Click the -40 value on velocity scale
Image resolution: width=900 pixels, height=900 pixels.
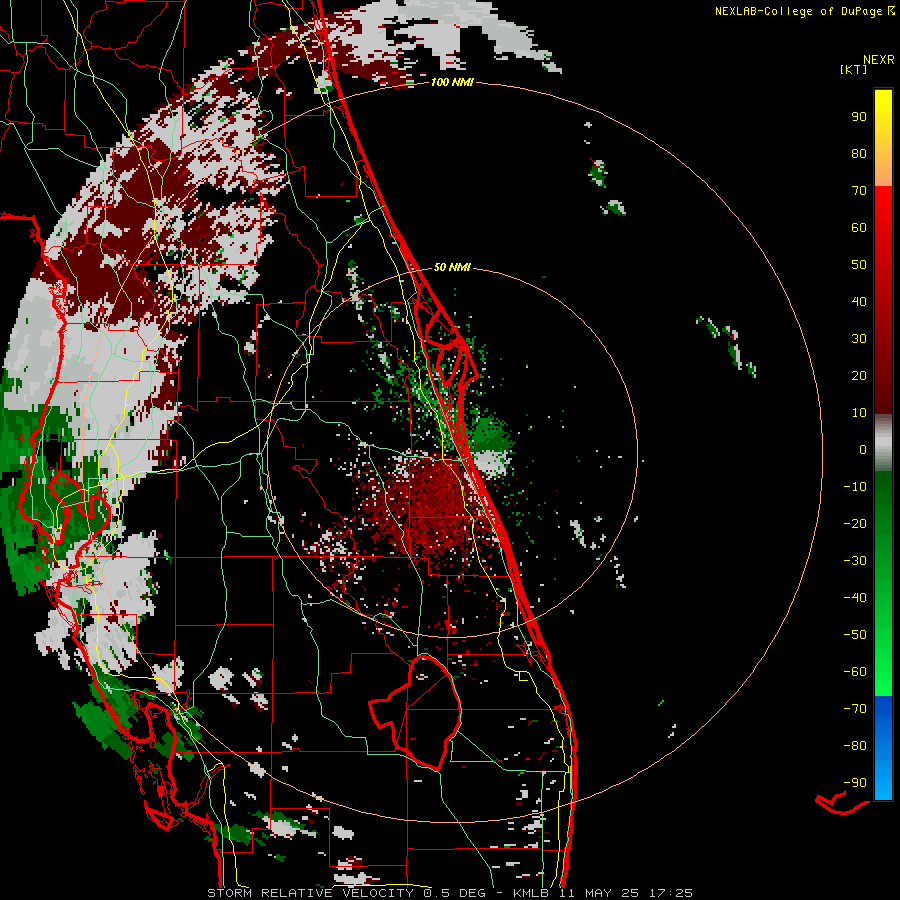click(855, 598)
